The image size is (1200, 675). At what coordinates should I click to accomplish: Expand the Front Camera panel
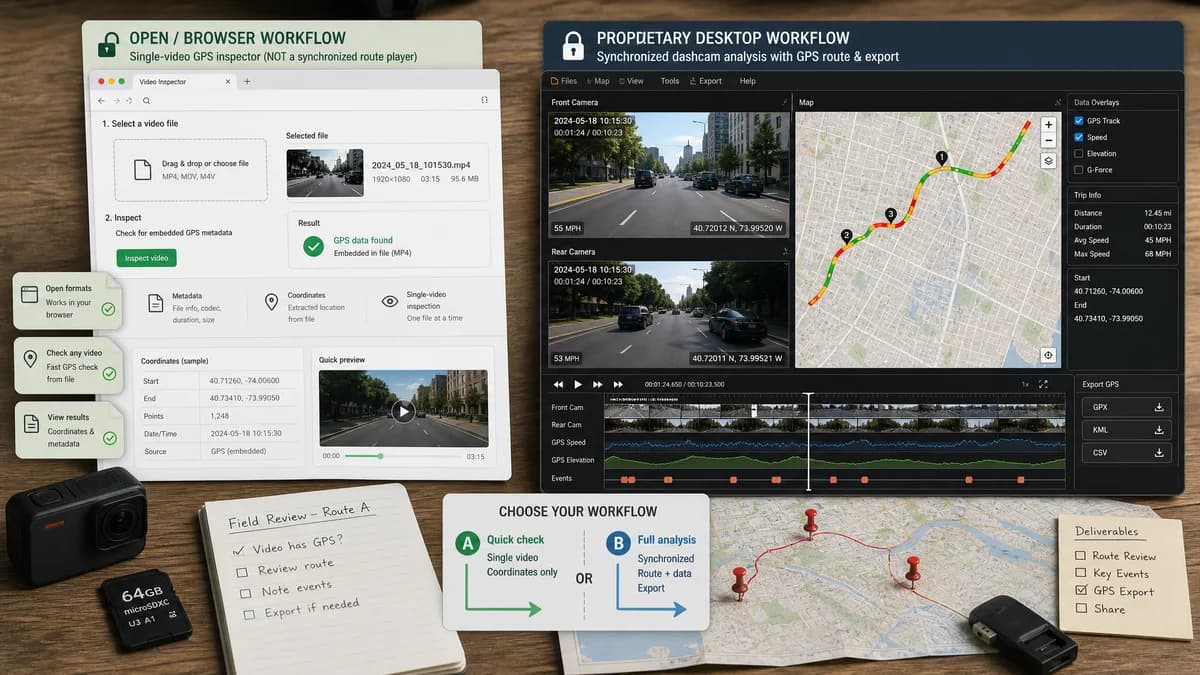point(784,103)
